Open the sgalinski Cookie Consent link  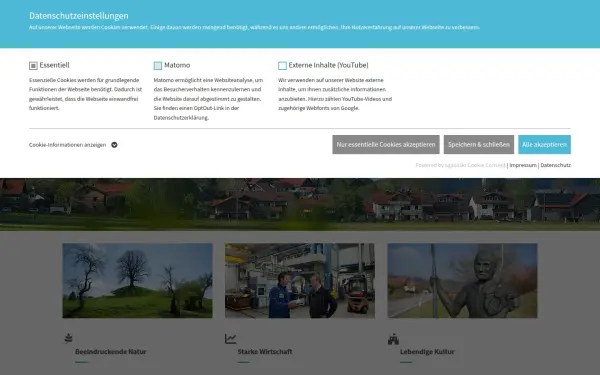click(475, 165)
